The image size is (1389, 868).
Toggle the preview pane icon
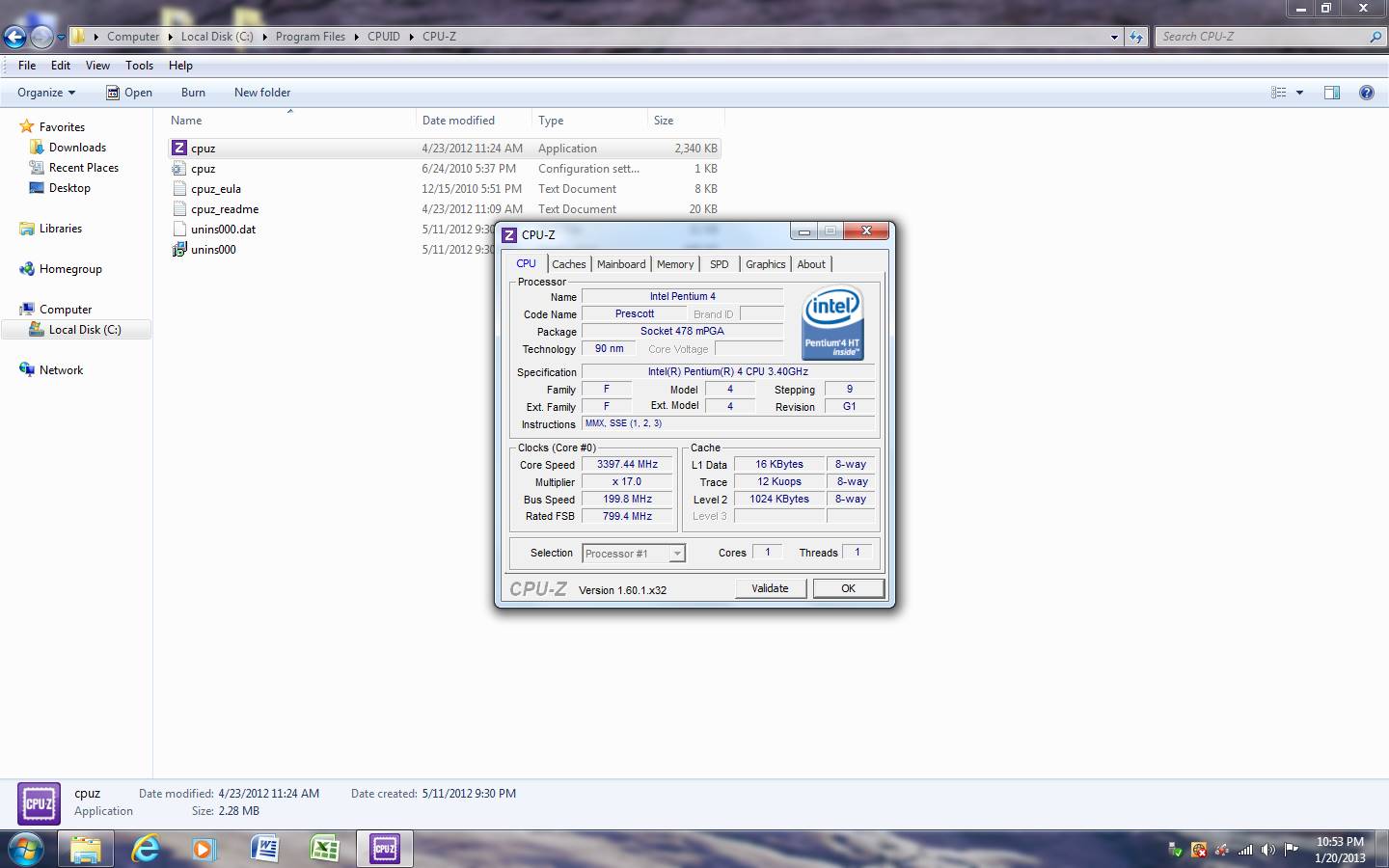(1332, 93)
